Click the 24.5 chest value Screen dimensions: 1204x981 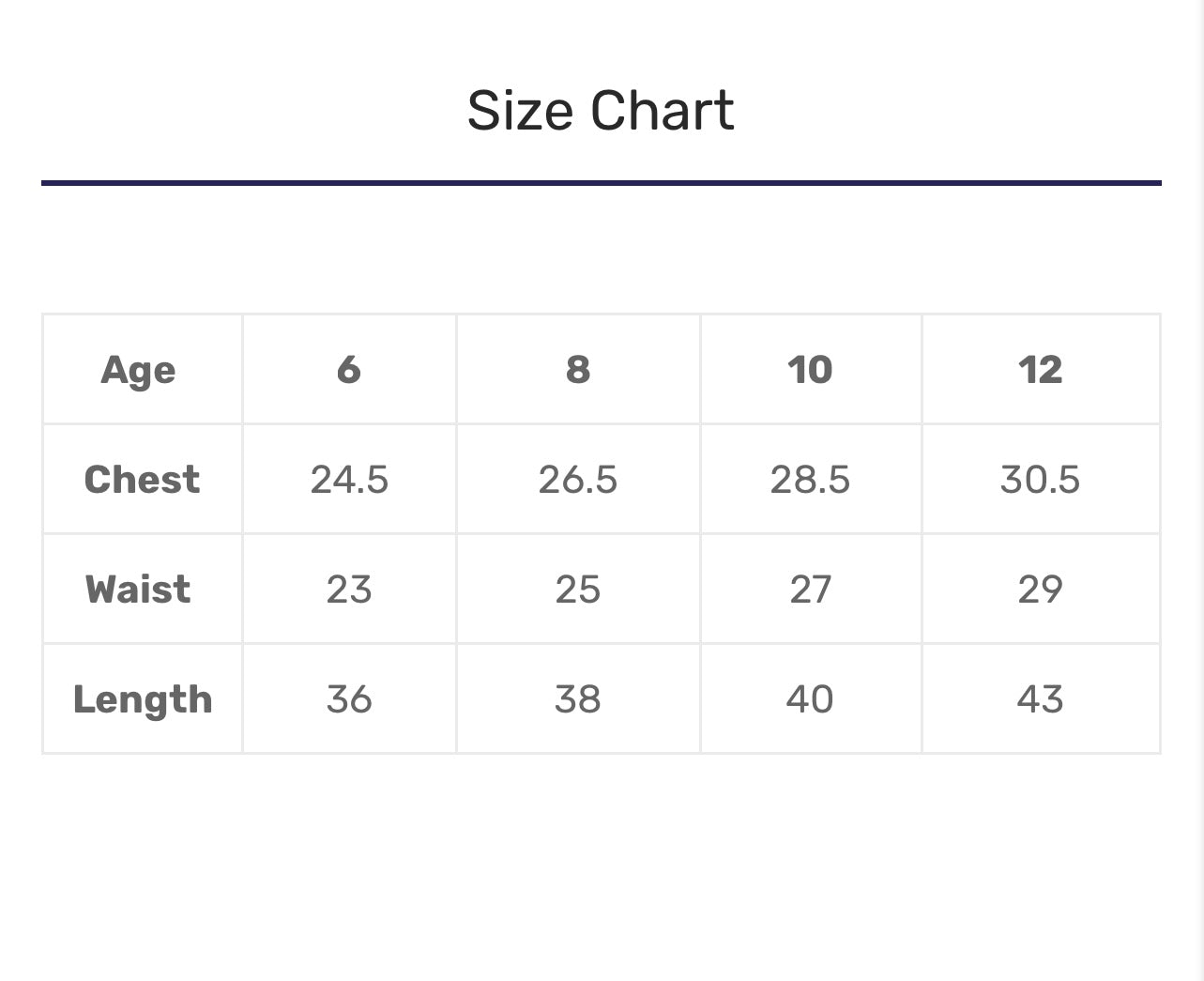point(348,480)
